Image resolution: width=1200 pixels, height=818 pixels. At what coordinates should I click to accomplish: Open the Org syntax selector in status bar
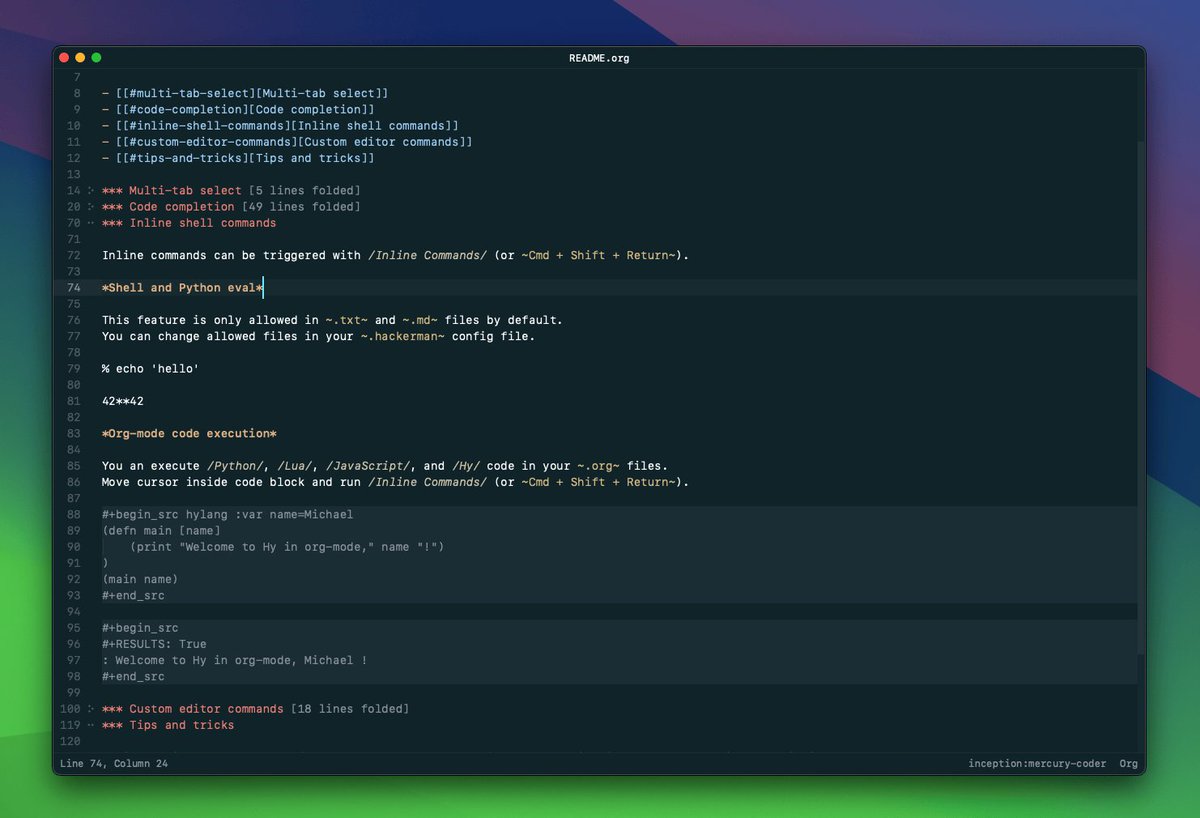coord(1128,764)
